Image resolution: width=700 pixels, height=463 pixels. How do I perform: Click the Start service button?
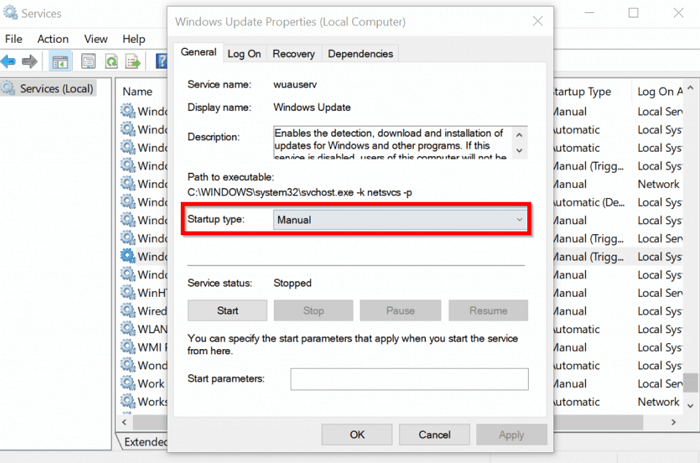227,310
